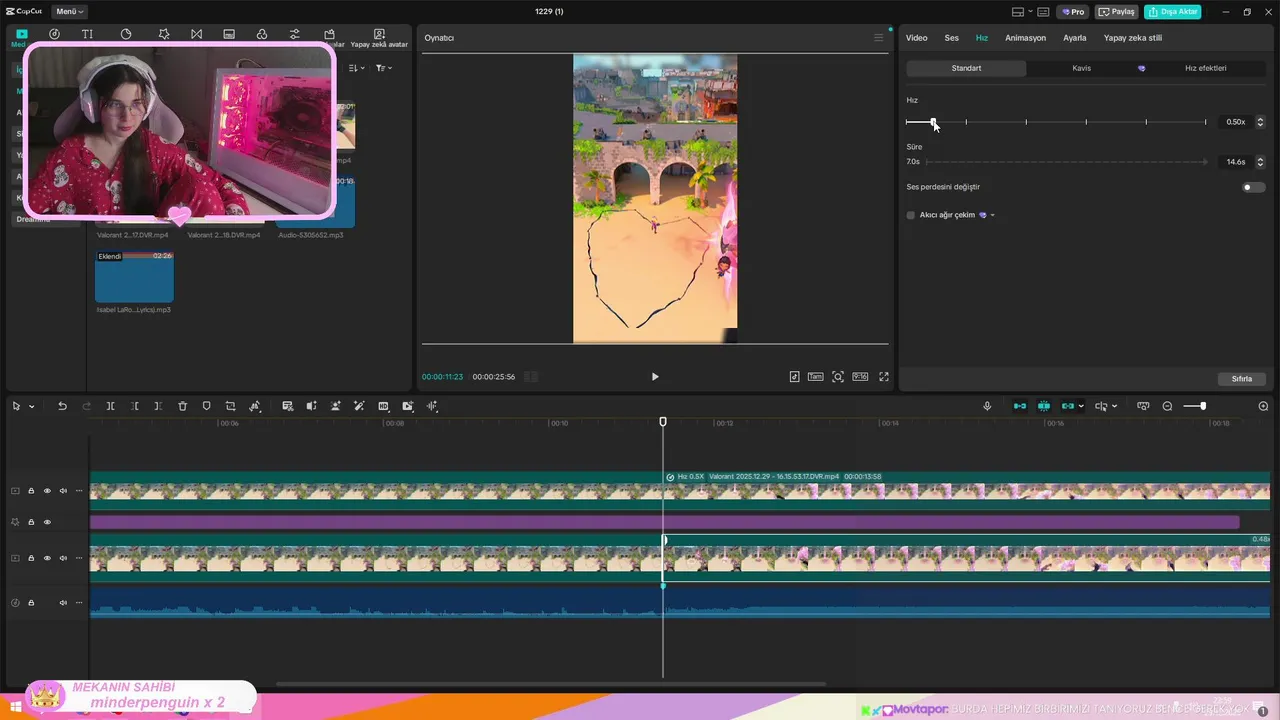Open the media sort dropdown

(x=356, y=68)
